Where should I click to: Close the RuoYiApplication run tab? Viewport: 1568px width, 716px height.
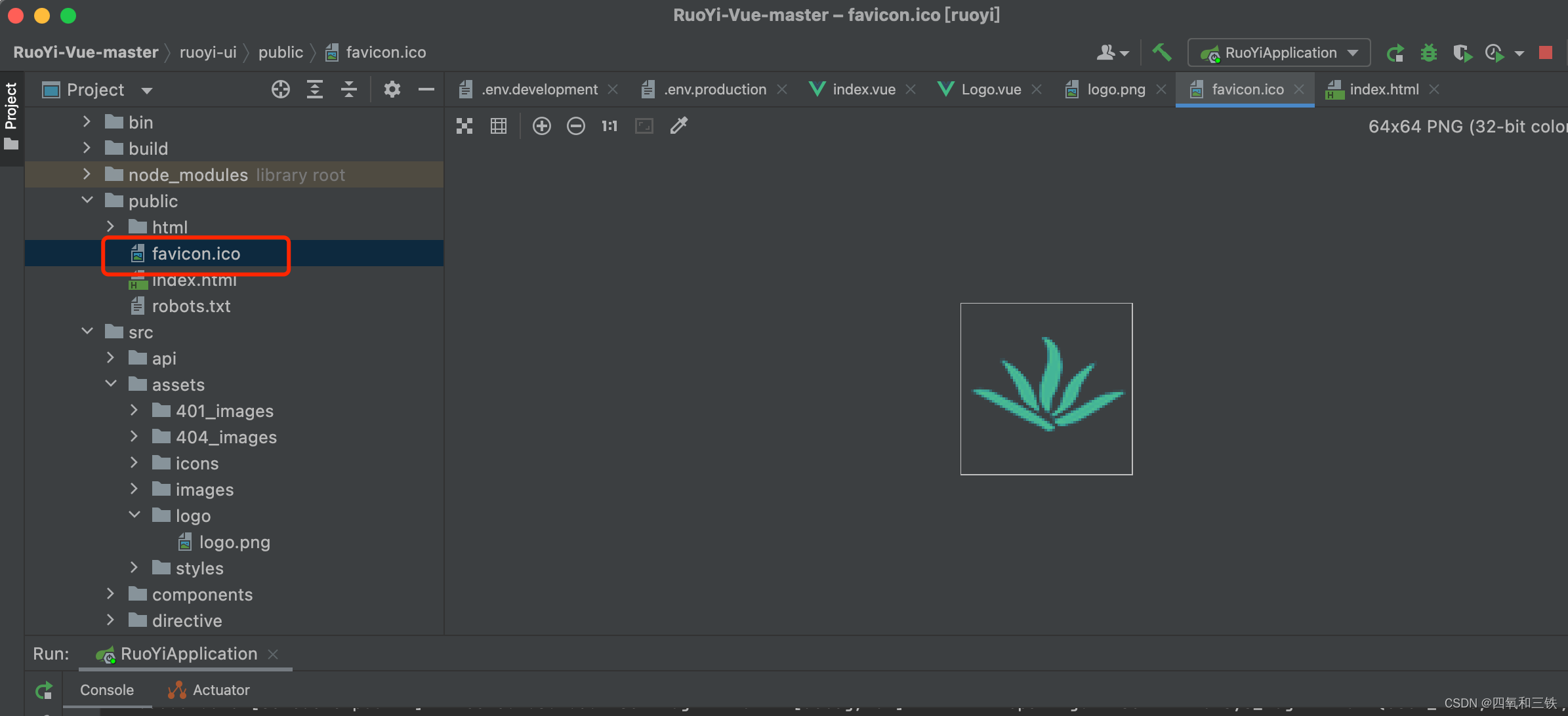273,654
